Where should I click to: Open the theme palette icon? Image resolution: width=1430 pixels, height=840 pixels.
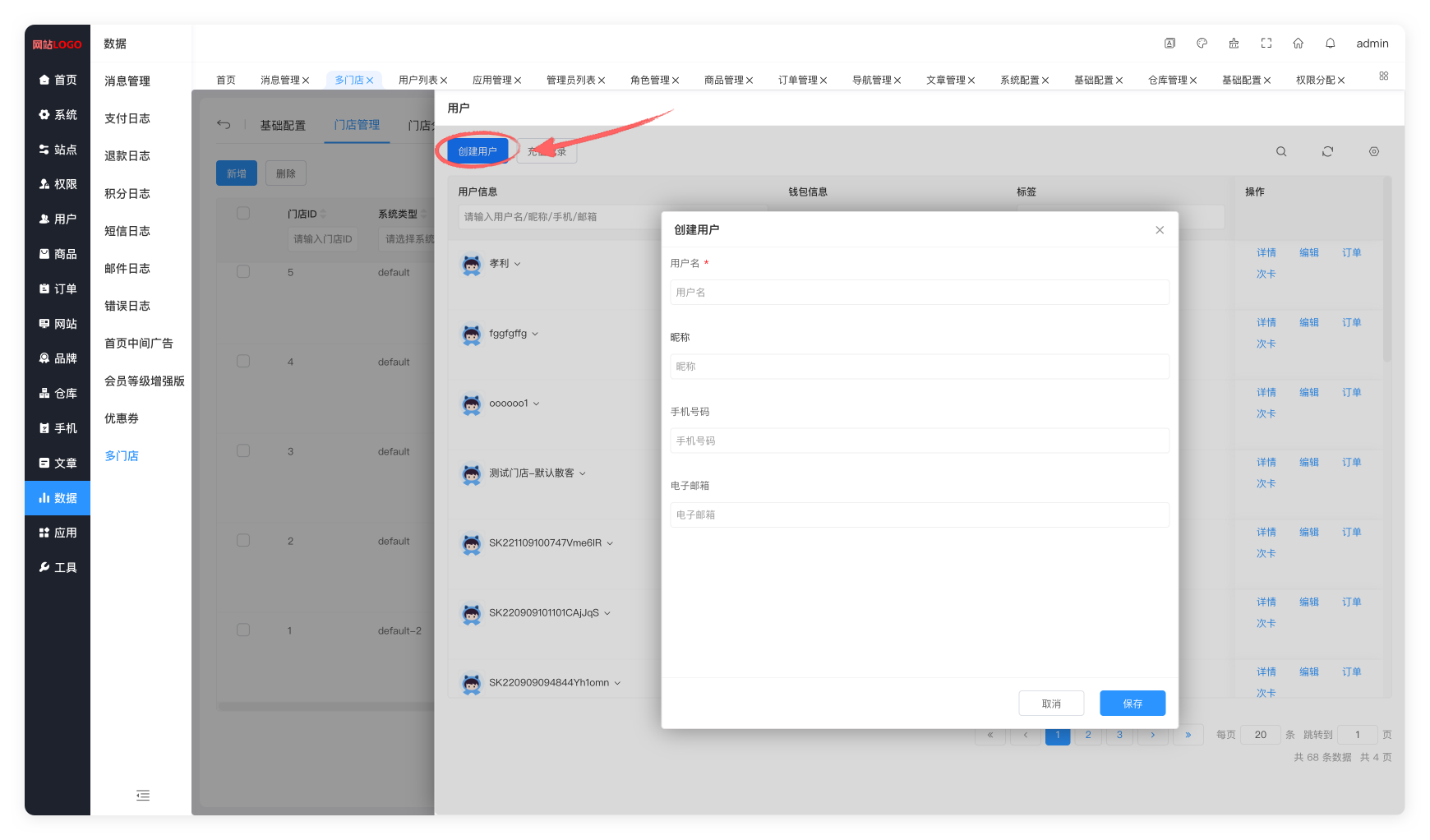coord(1202,44)
